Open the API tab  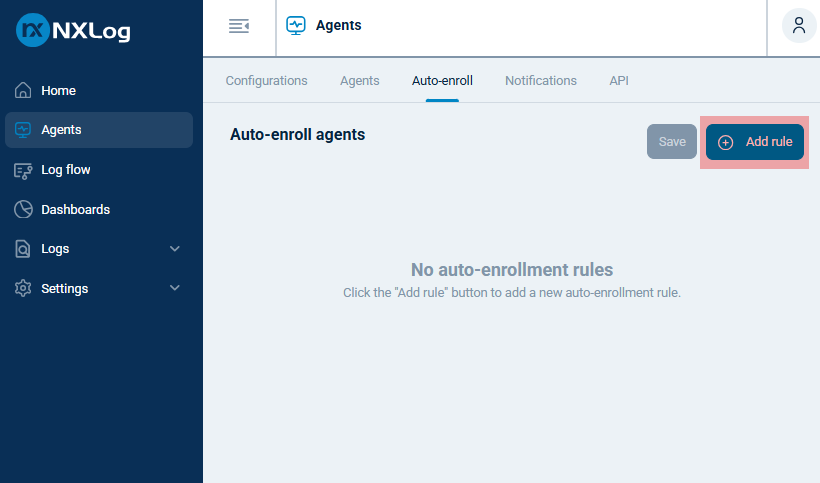(x=619, y=81)
